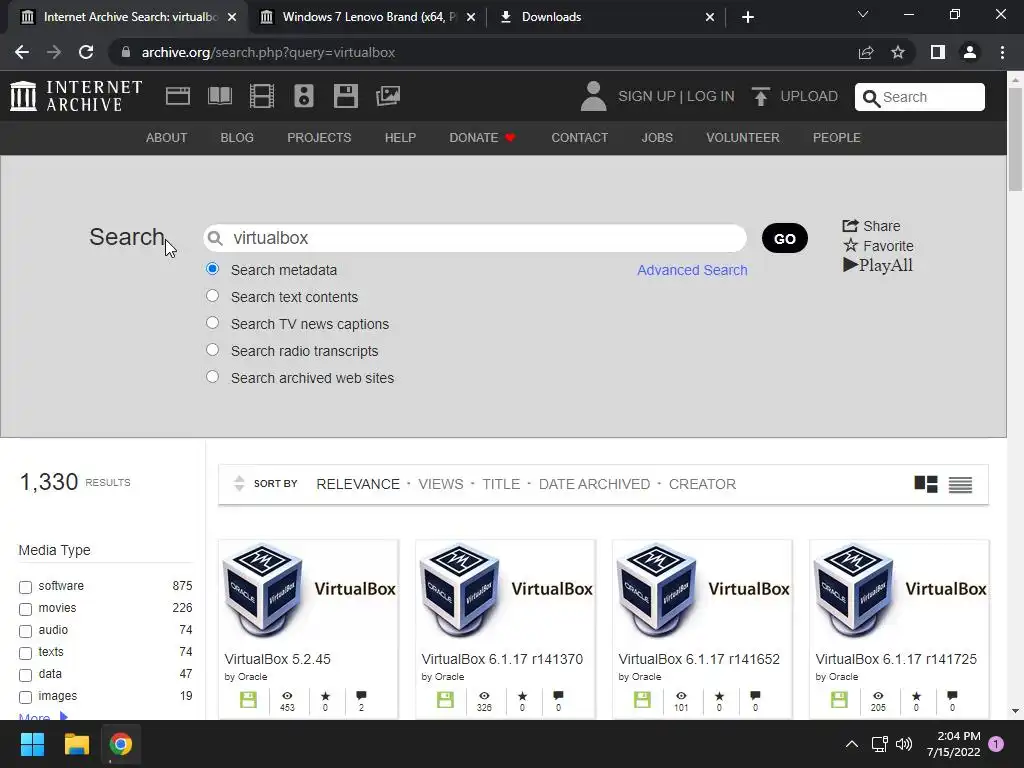Screen dimensions: 1024x768
Task: Open the Video film-strip icon in nav
Action: [262, 96]
